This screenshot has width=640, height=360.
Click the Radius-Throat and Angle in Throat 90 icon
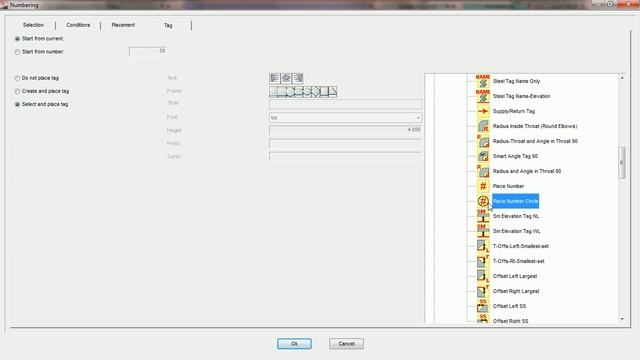click(483, 141)
